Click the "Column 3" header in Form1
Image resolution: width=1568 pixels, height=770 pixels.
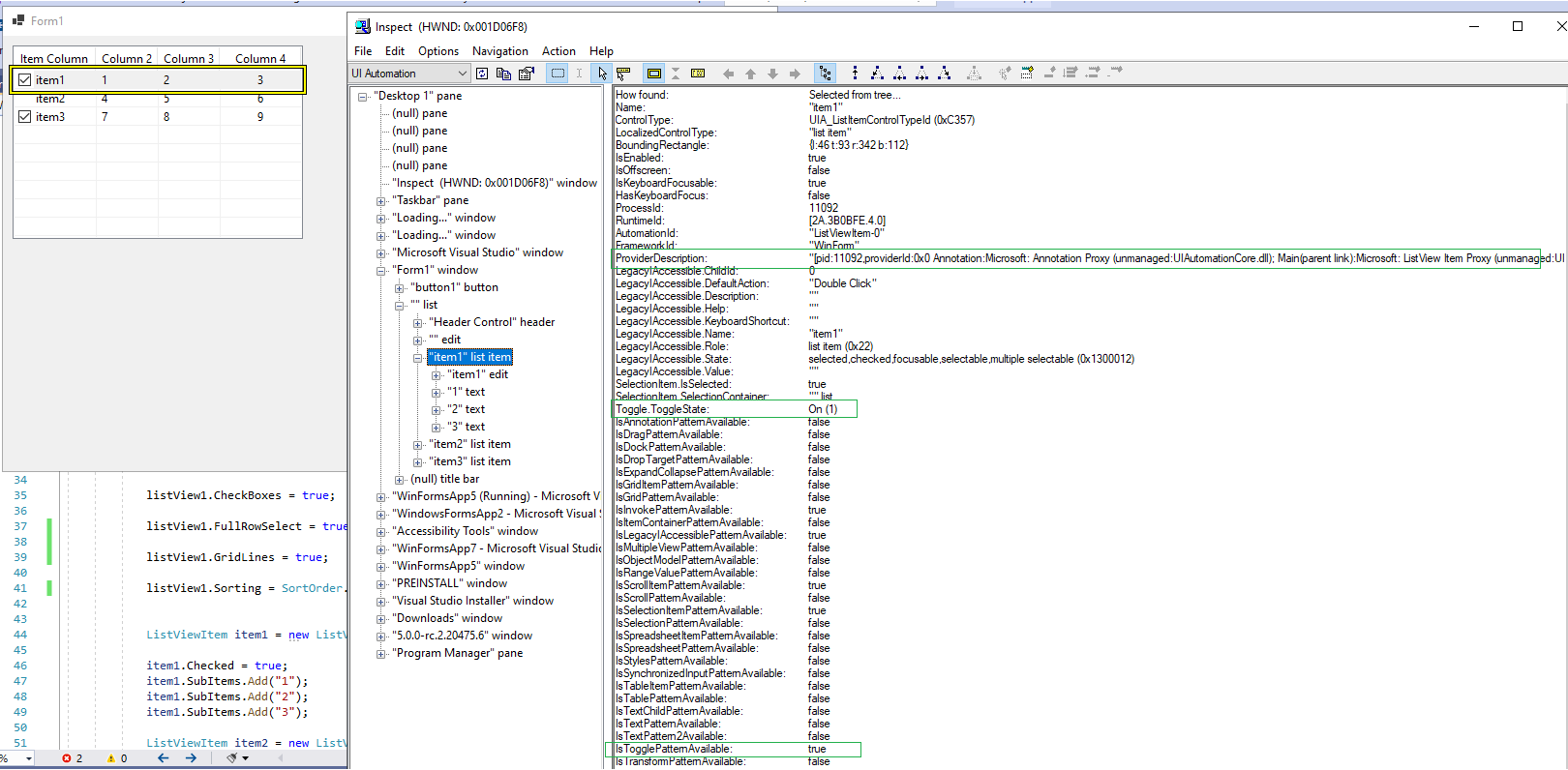tap(189, 58)
